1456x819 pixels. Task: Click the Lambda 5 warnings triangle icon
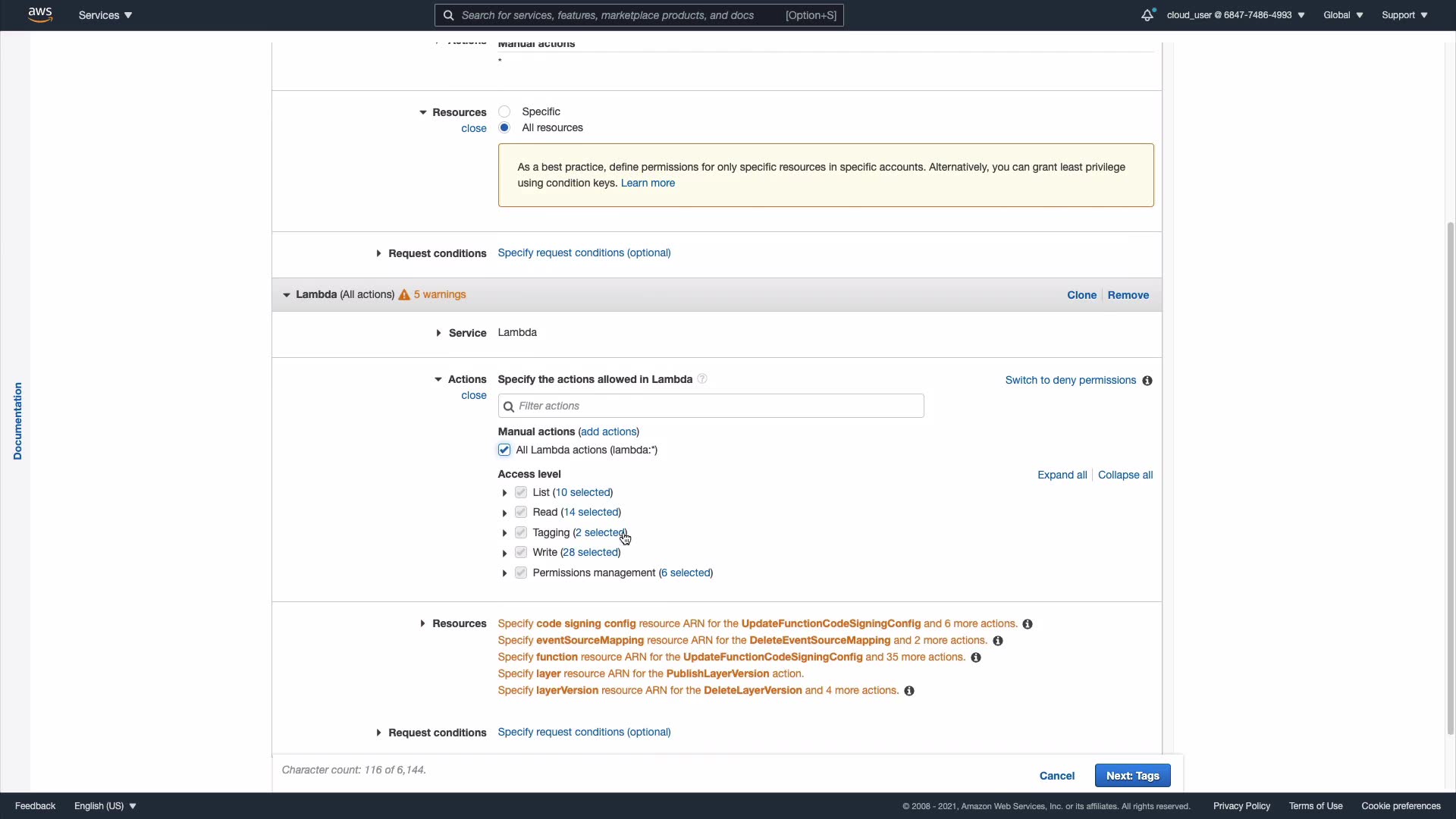pos(404,295)
